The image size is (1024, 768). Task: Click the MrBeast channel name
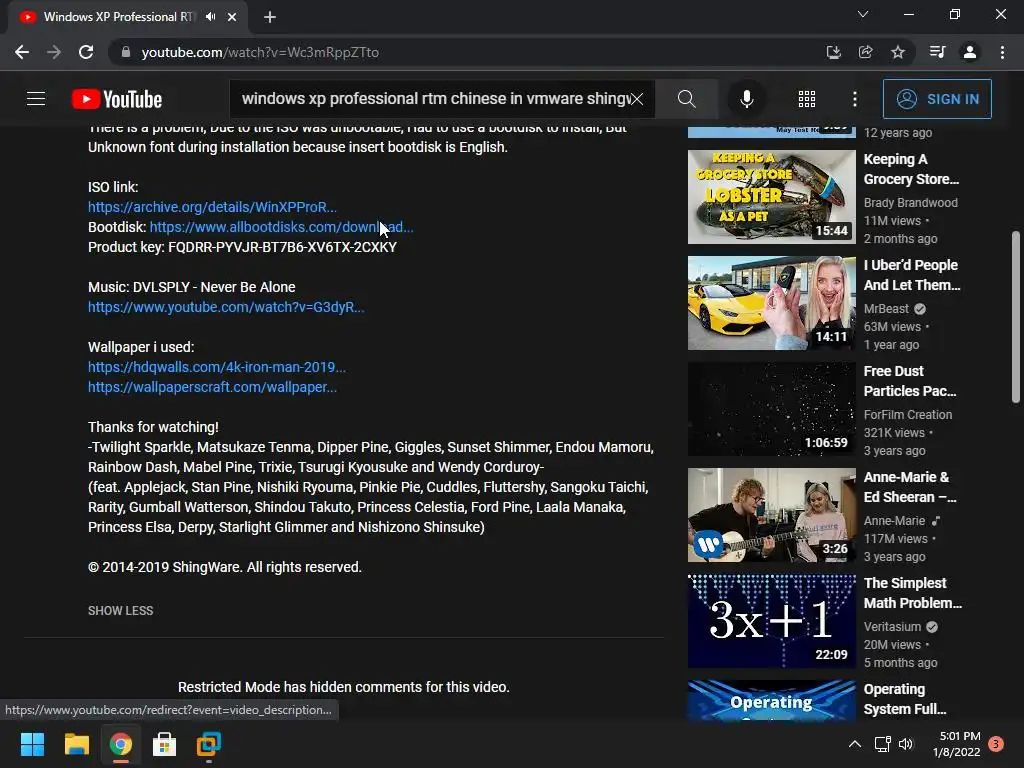point(886,309)
